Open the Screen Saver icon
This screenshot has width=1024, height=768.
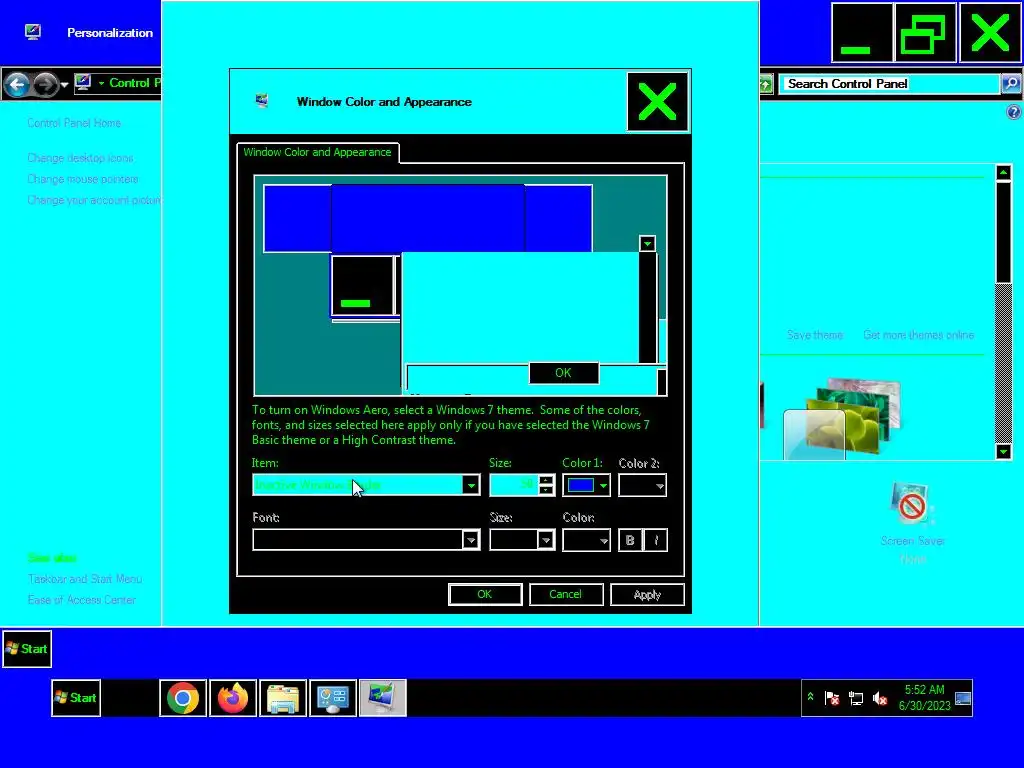pos(912,505)
